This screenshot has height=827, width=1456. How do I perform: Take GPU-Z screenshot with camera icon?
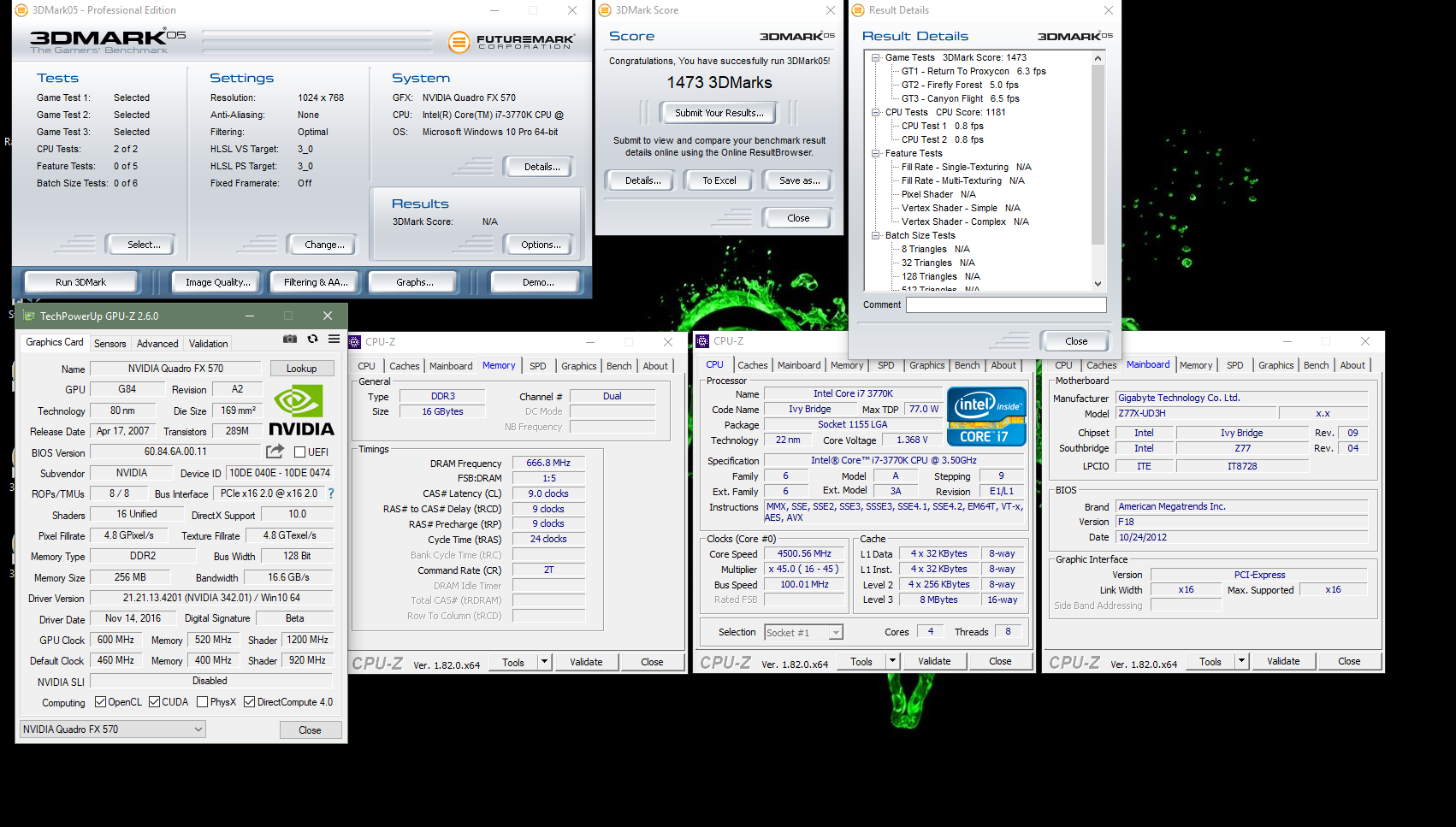290,340
